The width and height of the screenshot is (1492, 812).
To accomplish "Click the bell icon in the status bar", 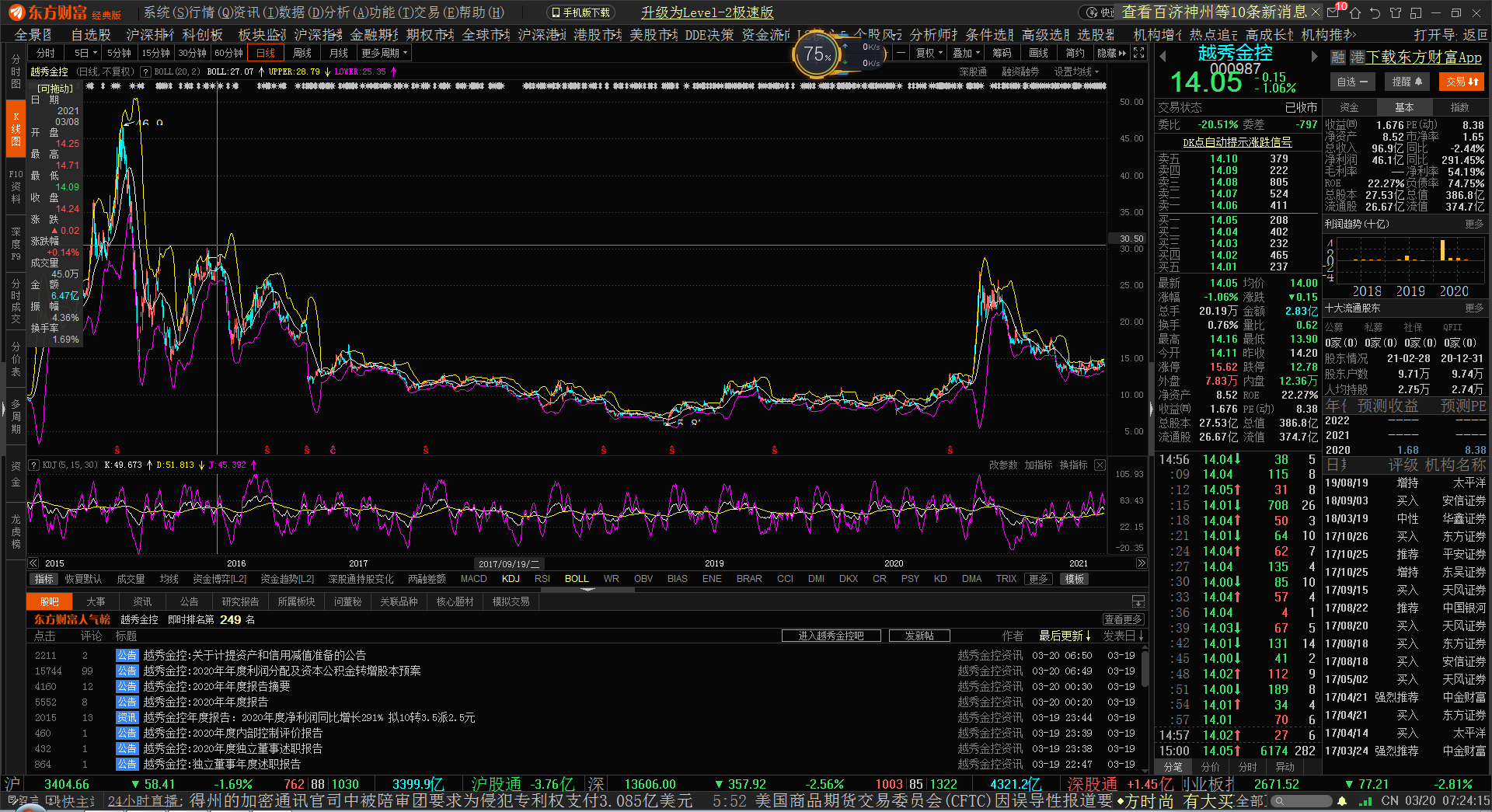I will coord(1342,800).
